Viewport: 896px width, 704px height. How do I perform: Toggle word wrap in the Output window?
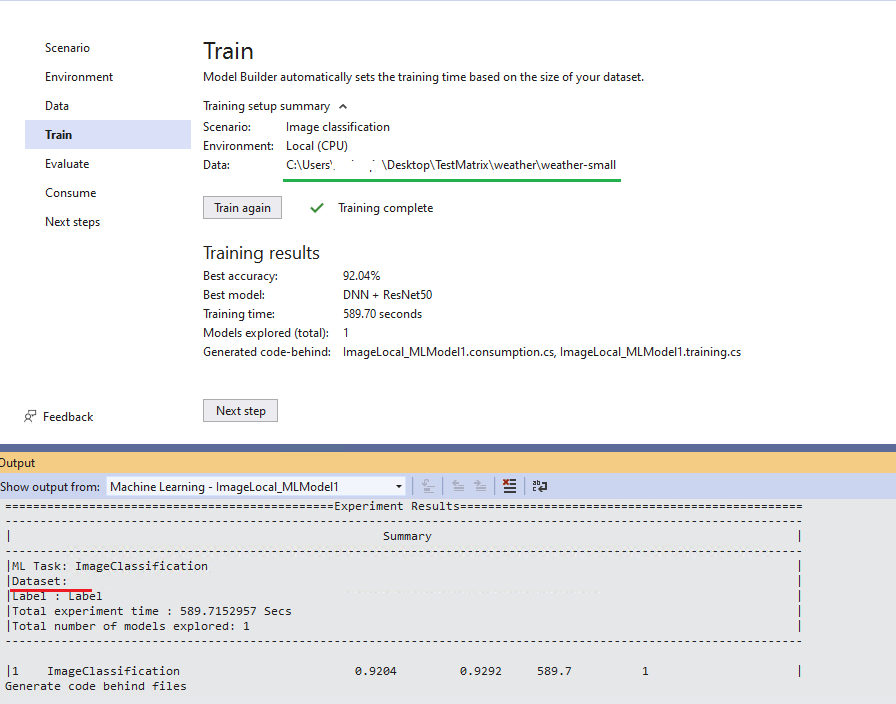[x=539, y=486]
